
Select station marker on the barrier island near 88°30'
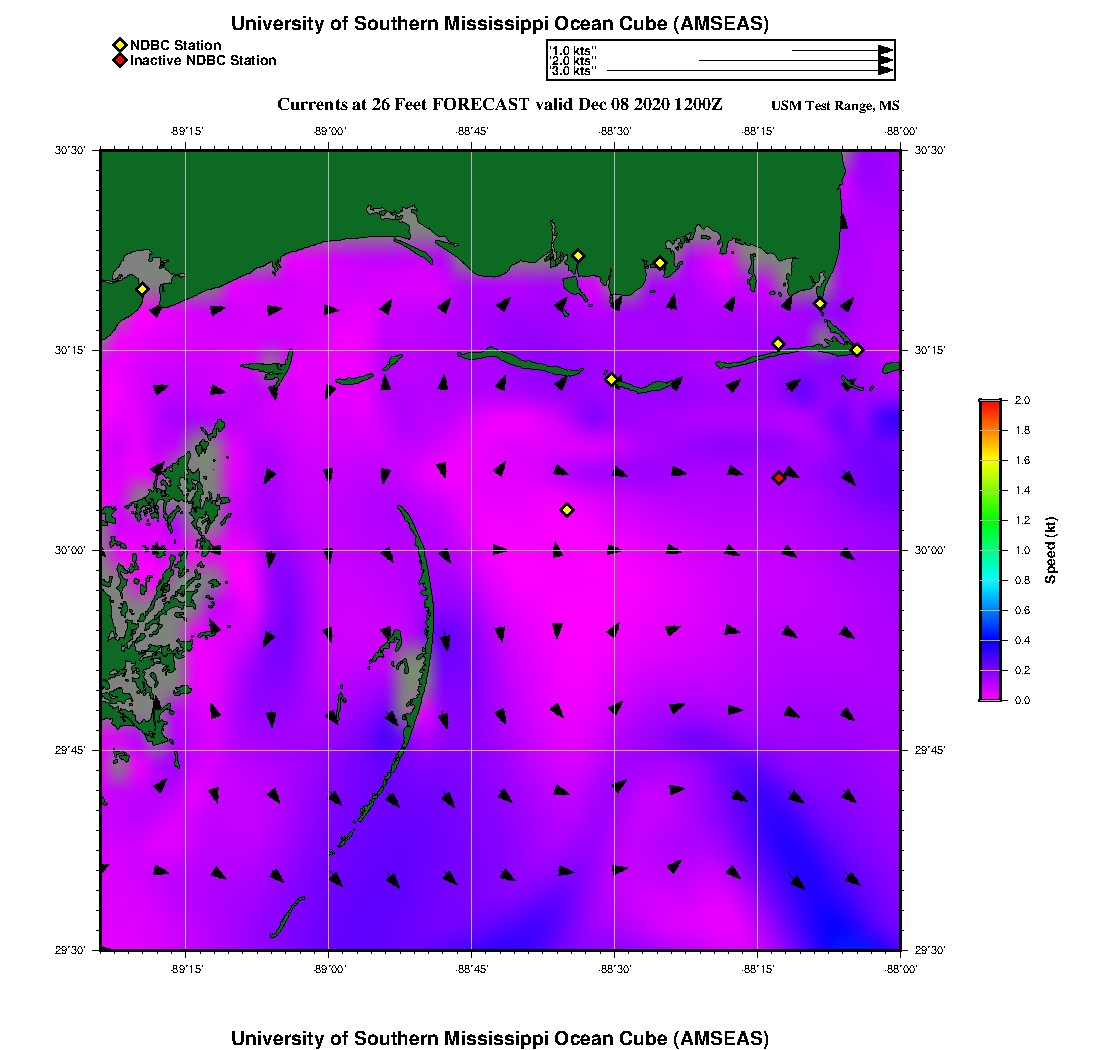611,379
